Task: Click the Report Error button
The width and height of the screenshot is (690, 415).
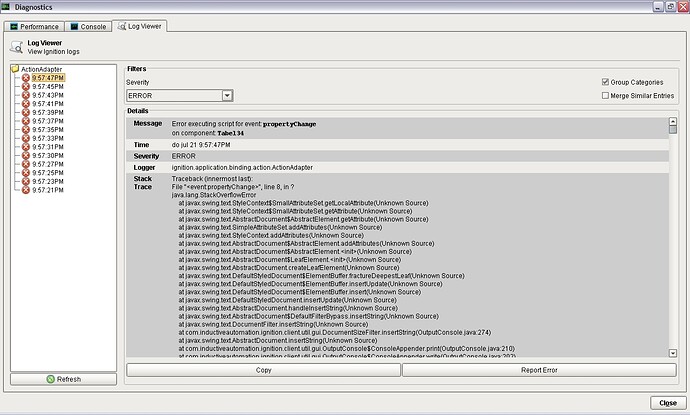Action: click(539, 370)
